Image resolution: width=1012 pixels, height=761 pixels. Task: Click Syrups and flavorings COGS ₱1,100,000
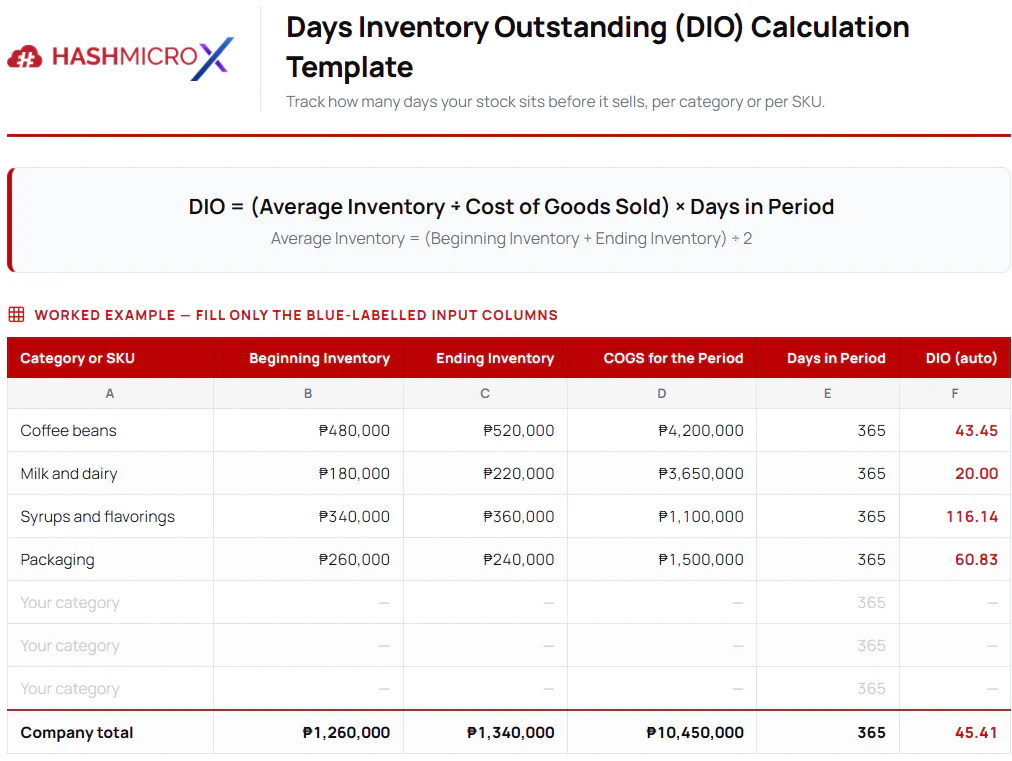[x=701, y=517]
